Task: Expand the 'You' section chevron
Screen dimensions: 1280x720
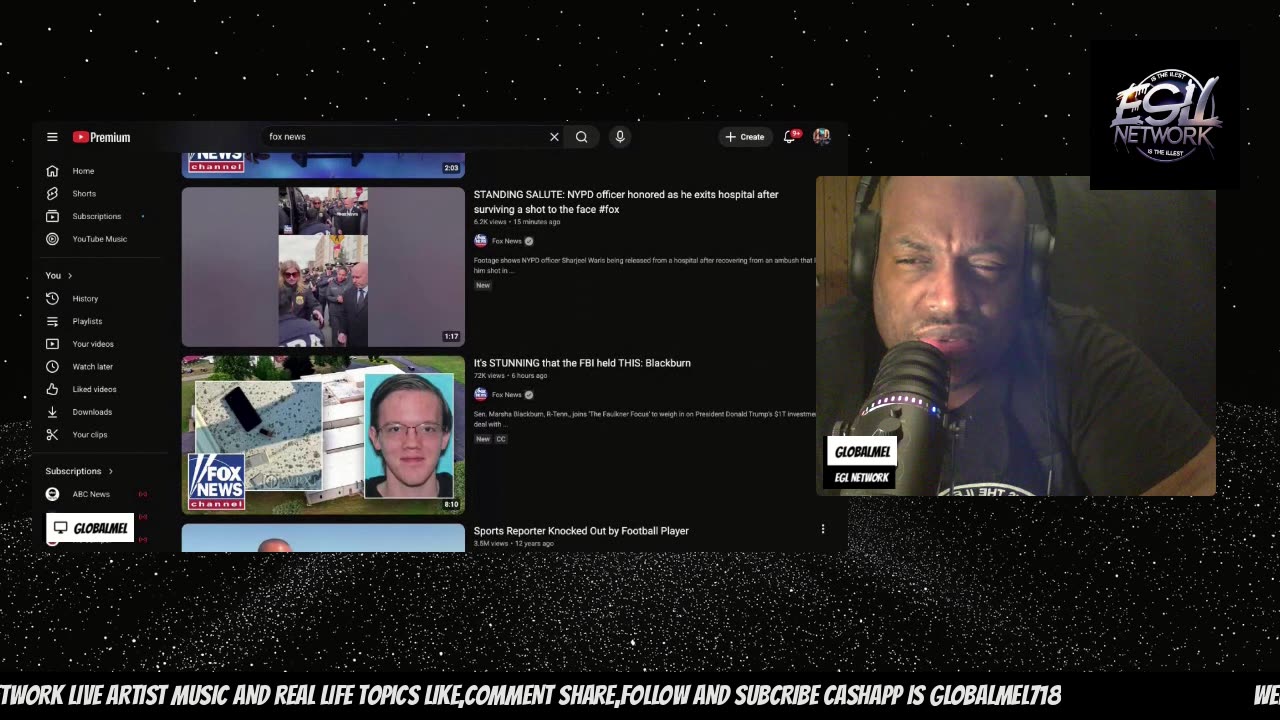Action: click(70, 276)
